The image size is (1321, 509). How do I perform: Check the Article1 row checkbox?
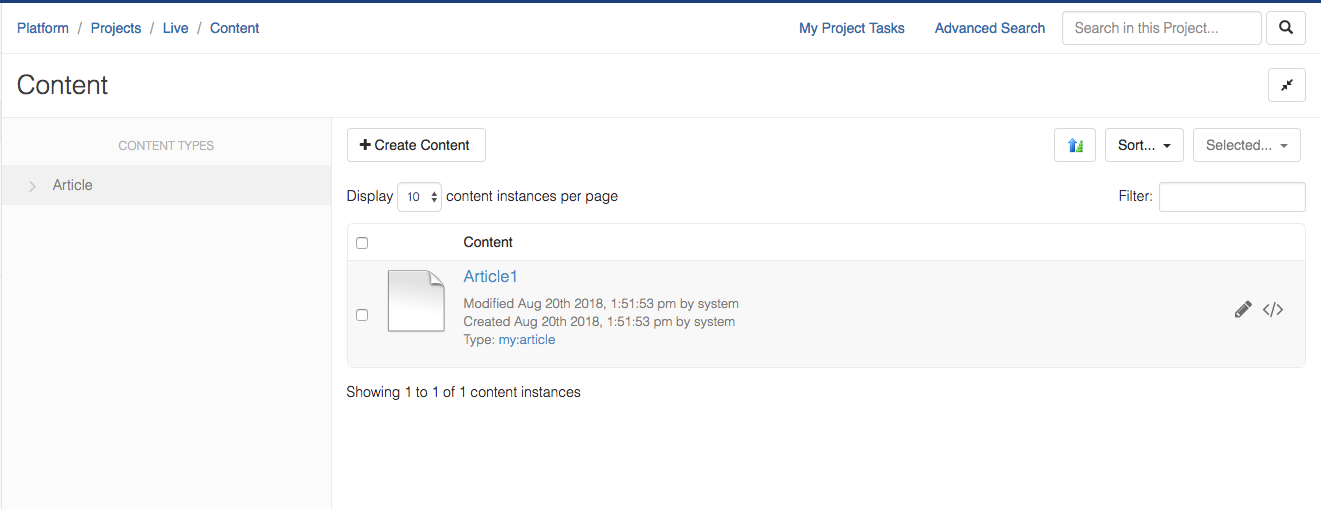(362, 315)
